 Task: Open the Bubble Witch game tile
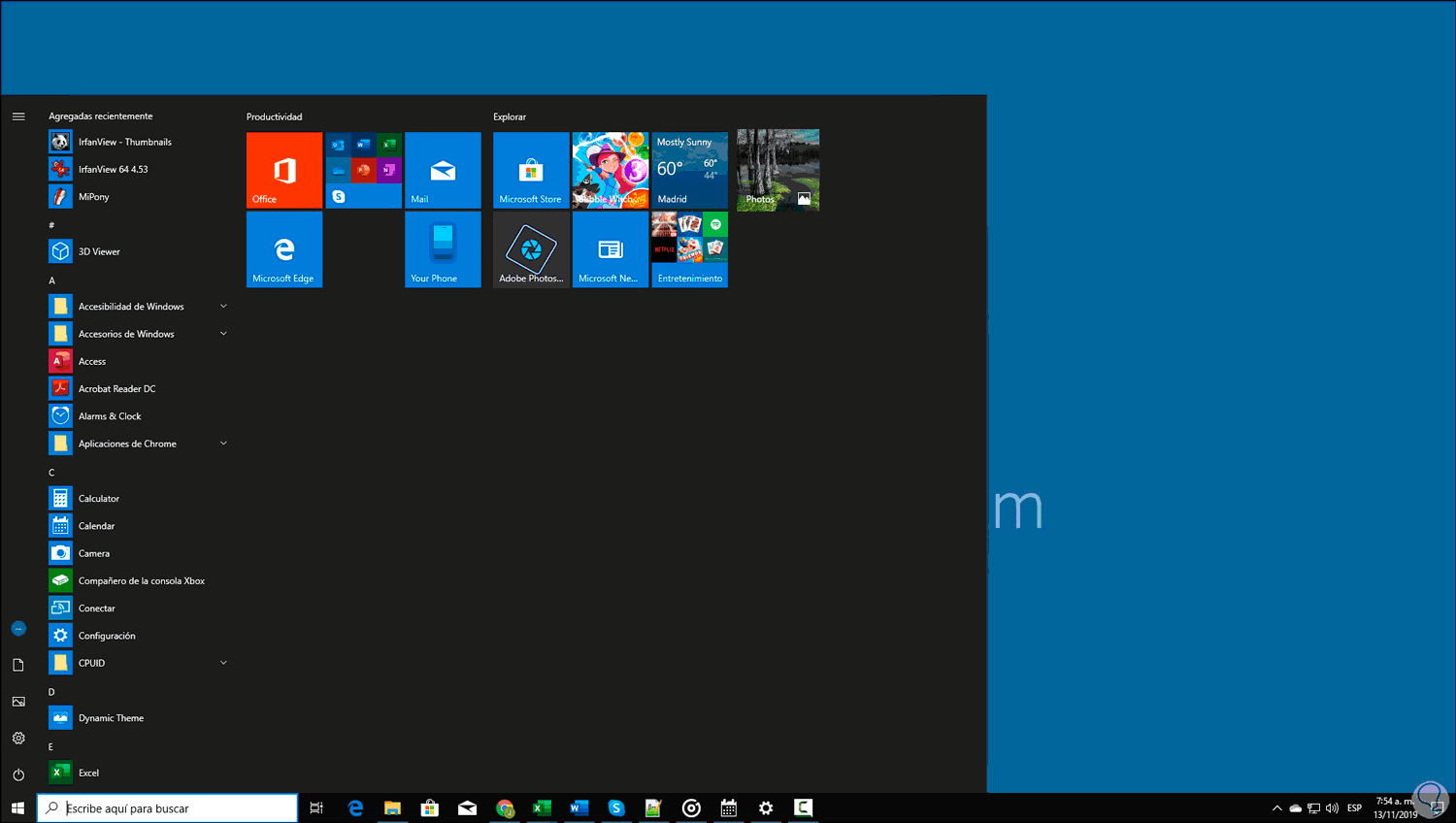tap(611, 170)
